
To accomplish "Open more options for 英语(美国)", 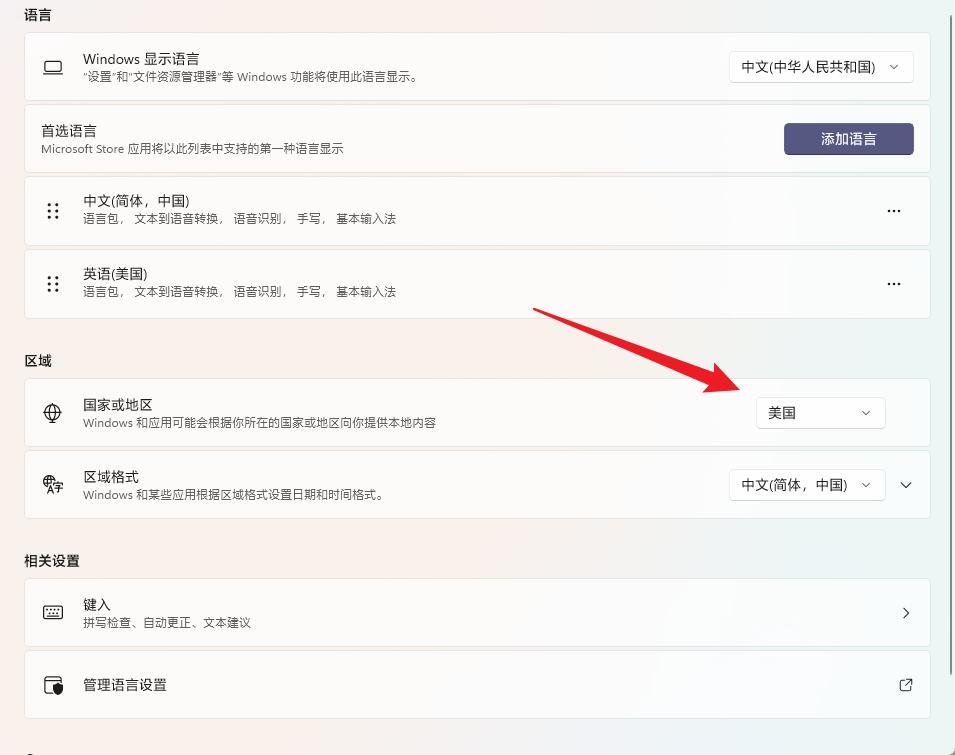I will pyautogui.click(x=893, y=284).
